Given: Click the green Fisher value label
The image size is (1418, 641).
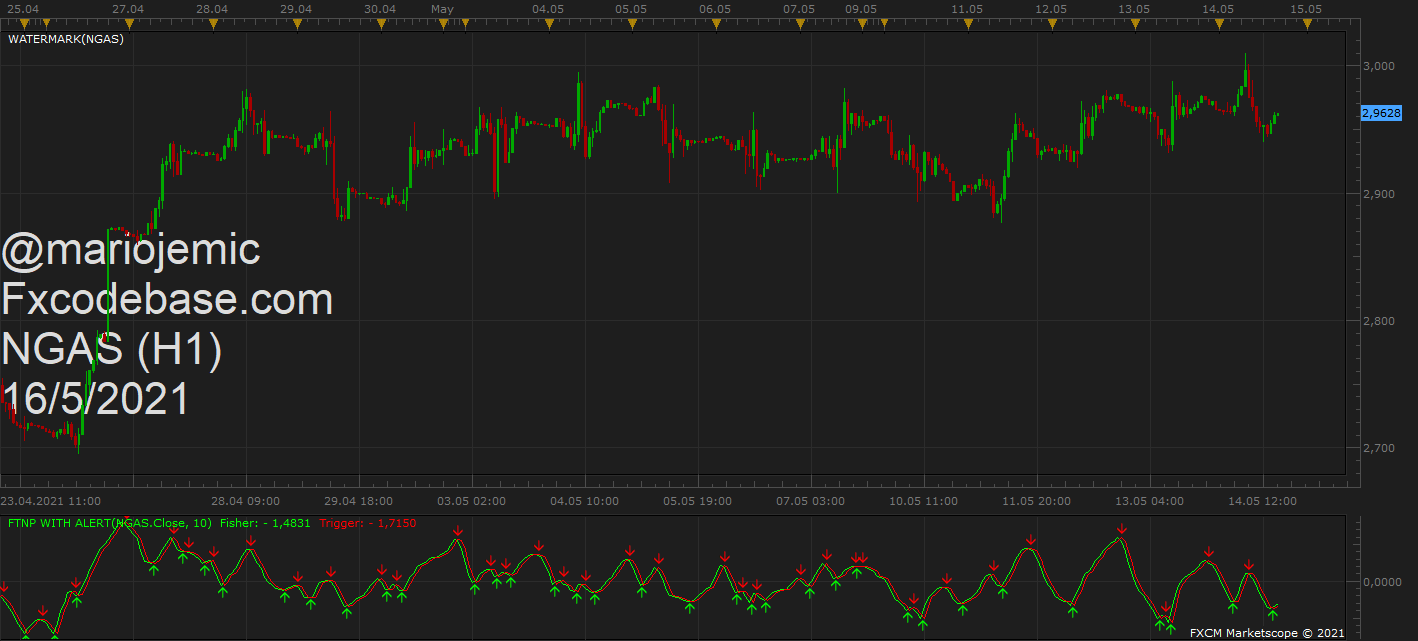Looking at the screenshot, I should click(265, 523).
